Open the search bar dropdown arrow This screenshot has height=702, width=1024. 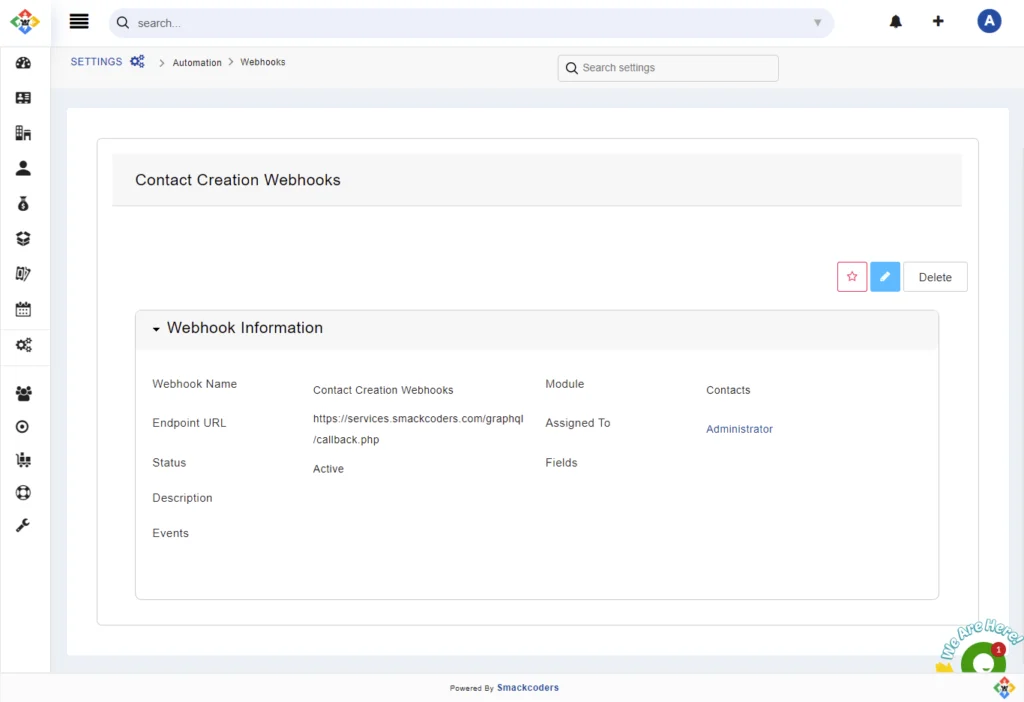pos(817,21)
